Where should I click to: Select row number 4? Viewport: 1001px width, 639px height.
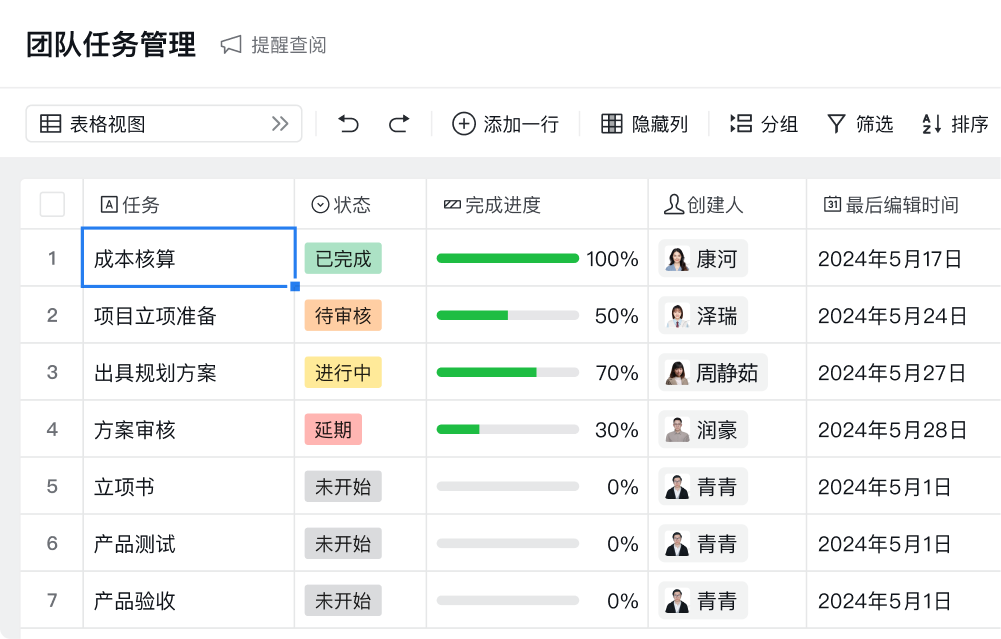click(52, 429)
